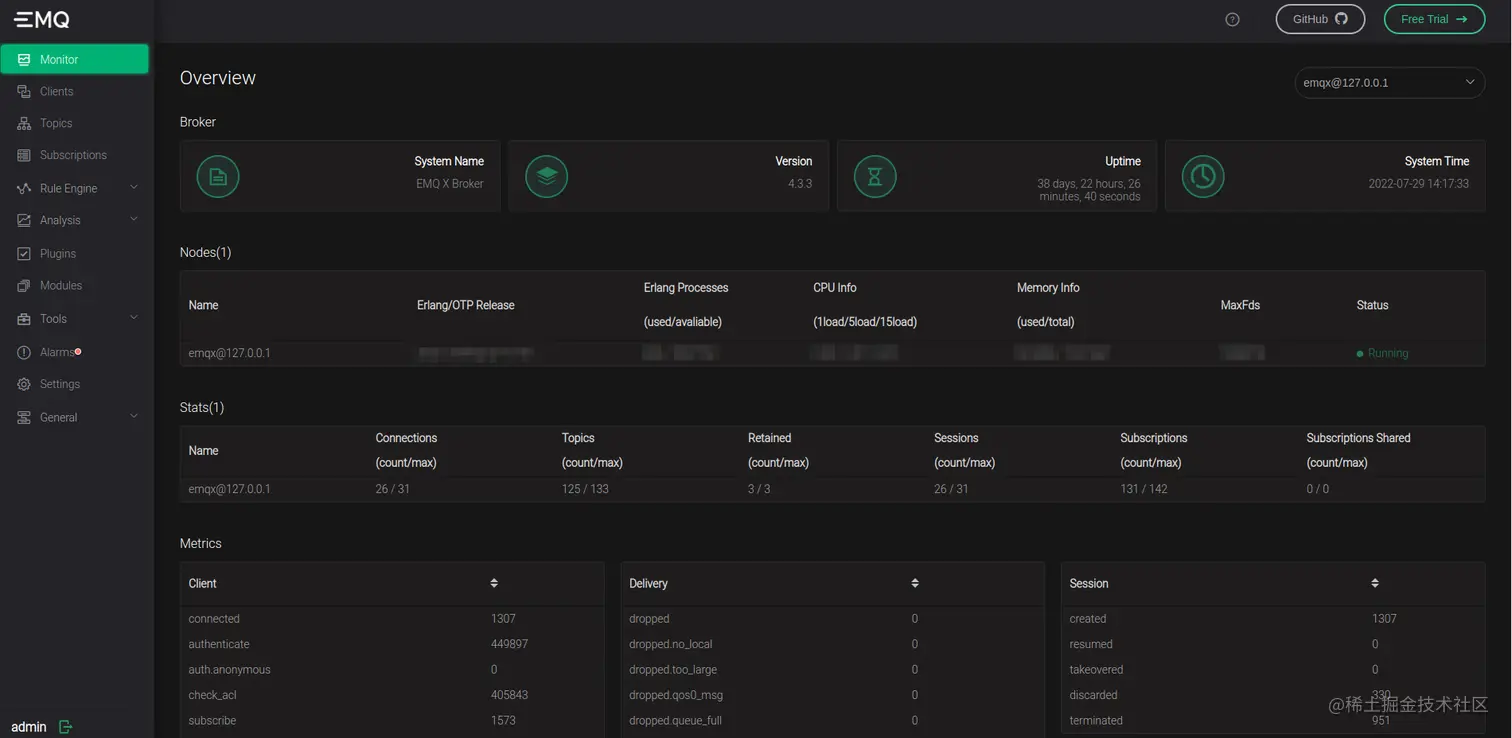Click the emqx@127.0.0.1 row in Stats table
The width and height of the screenshot is (1512, 738).
[832, 489]
